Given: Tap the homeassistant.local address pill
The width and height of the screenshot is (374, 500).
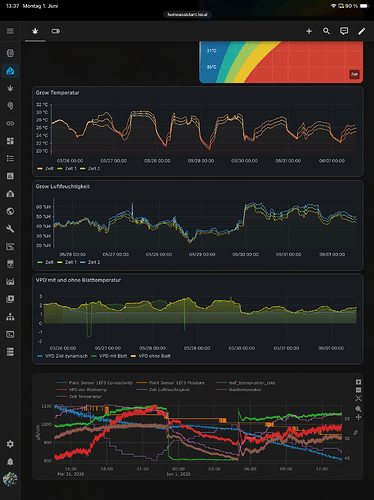Looking at the screenshot, I should [x=187, y=14].
